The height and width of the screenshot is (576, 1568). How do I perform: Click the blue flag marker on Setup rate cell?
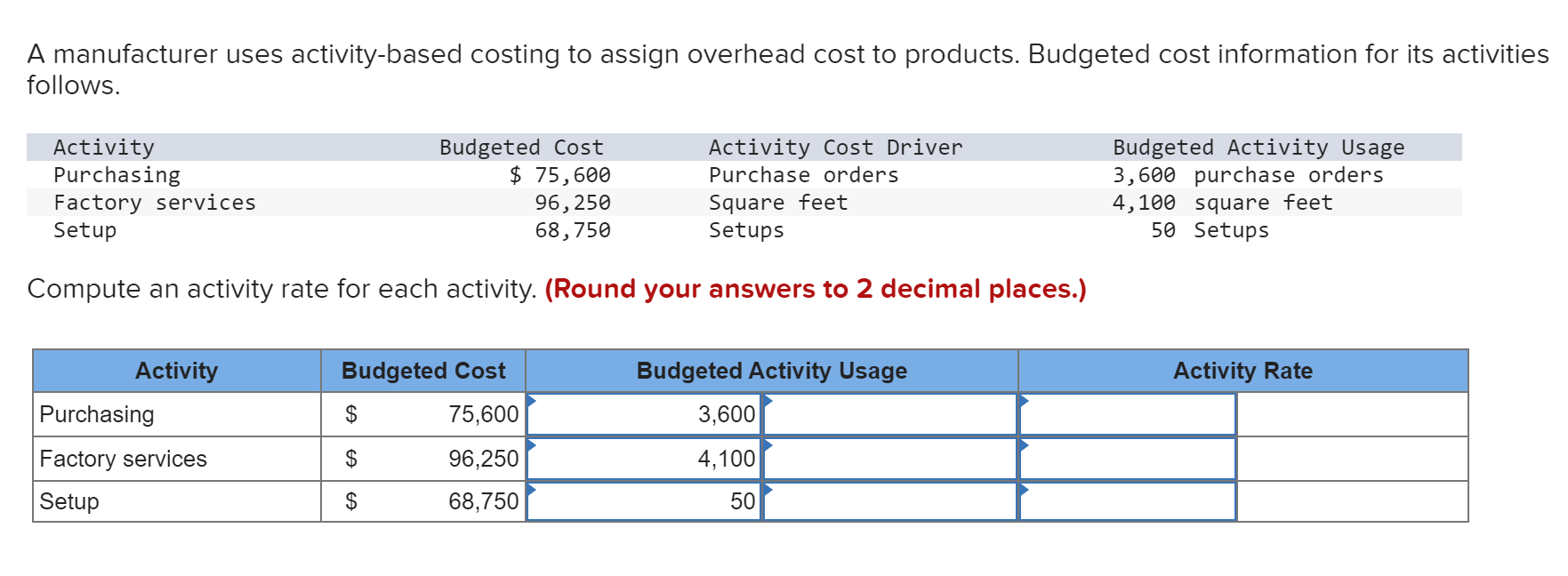click(x=1023, y=489)
